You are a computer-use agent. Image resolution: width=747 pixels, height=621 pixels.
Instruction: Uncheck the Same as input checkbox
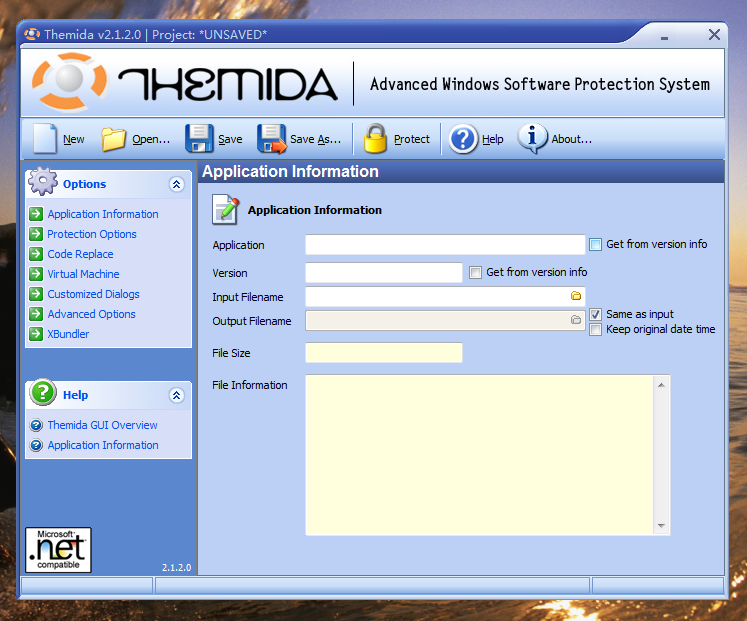point(596,314)
